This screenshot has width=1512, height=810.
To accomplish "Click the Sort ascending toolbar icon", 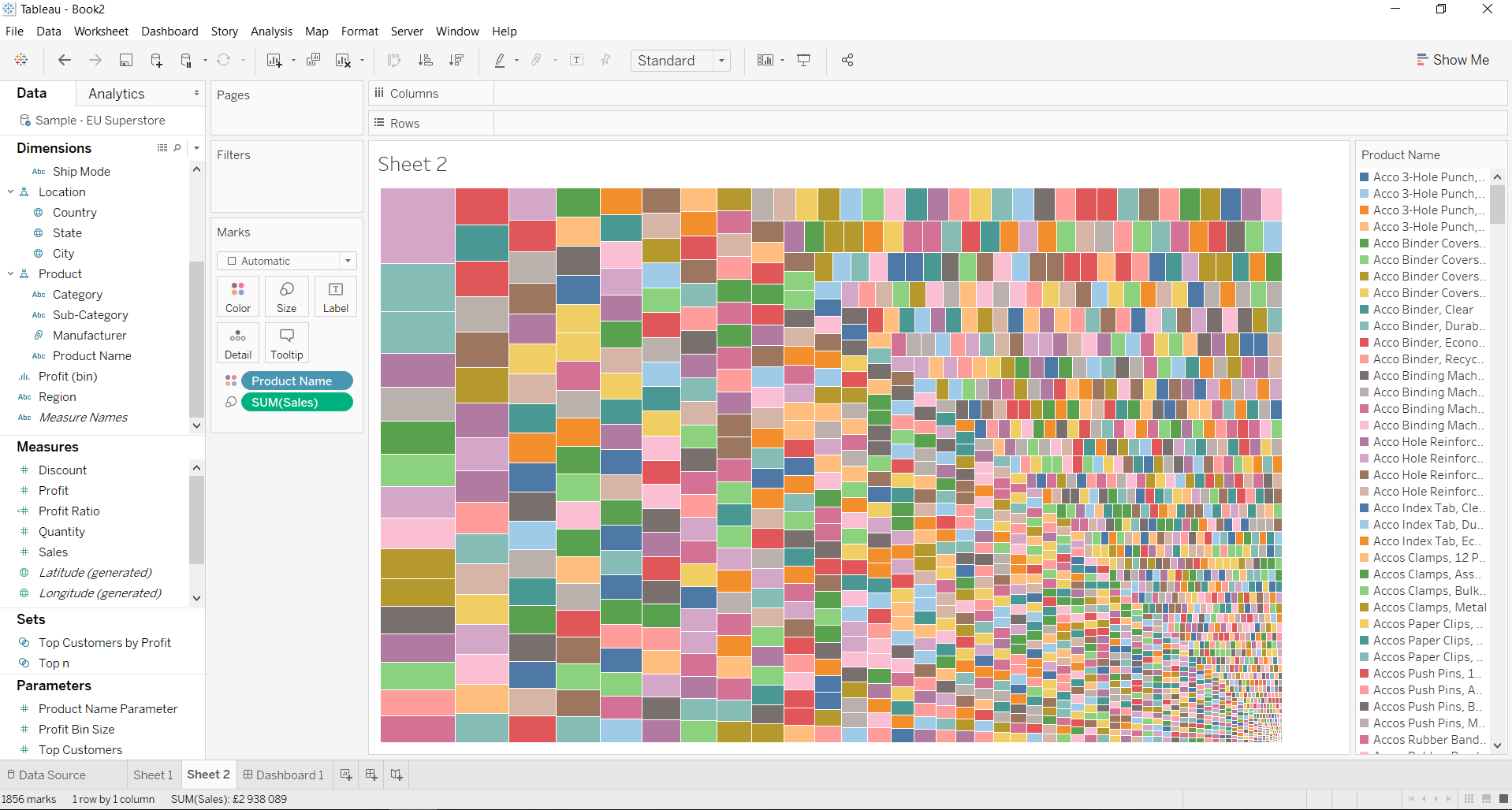I will click(425, 61).
